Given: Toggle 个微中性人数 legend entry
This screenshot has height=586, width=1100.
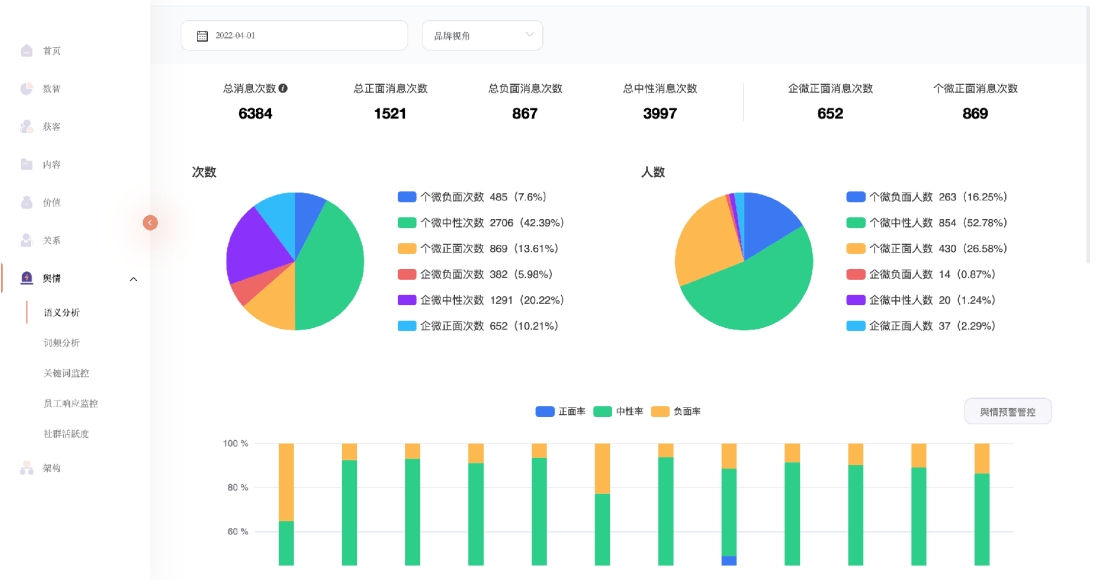Looking at the screenshot, I should point(927,222).
